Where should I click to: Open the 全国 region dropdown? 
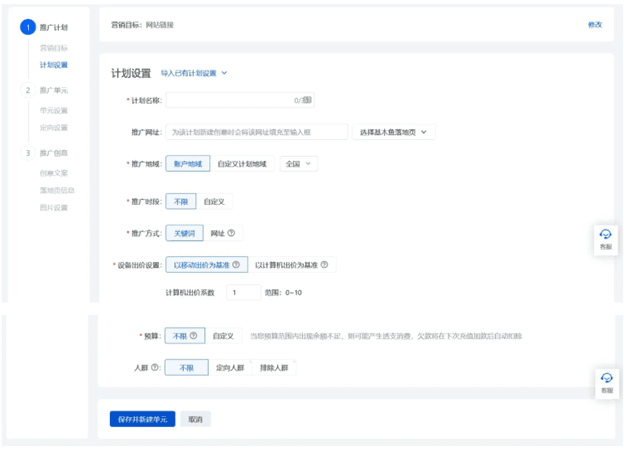[298, 164]
